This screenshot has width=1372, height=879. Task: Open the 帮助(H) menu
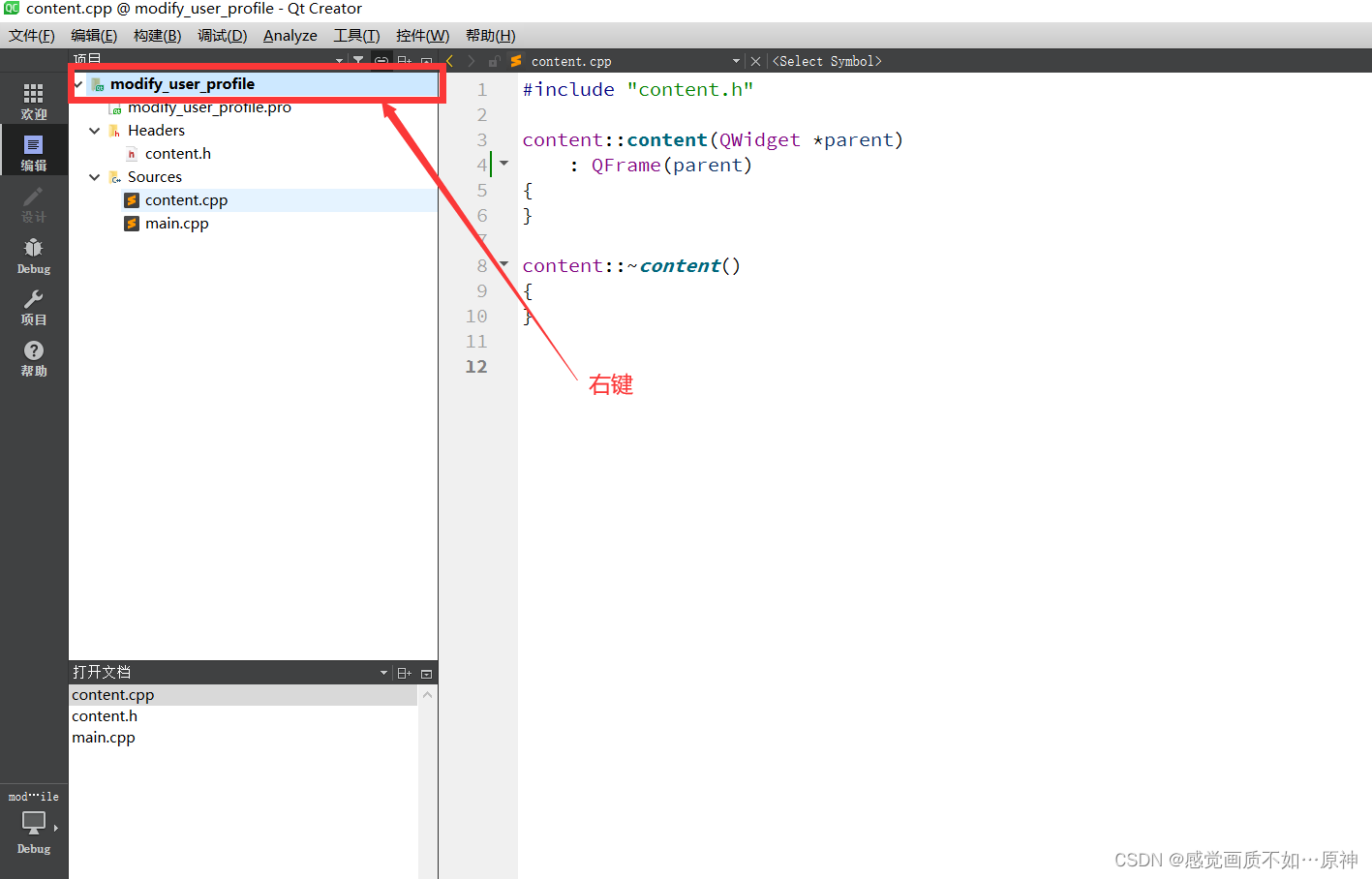(490, 36)
